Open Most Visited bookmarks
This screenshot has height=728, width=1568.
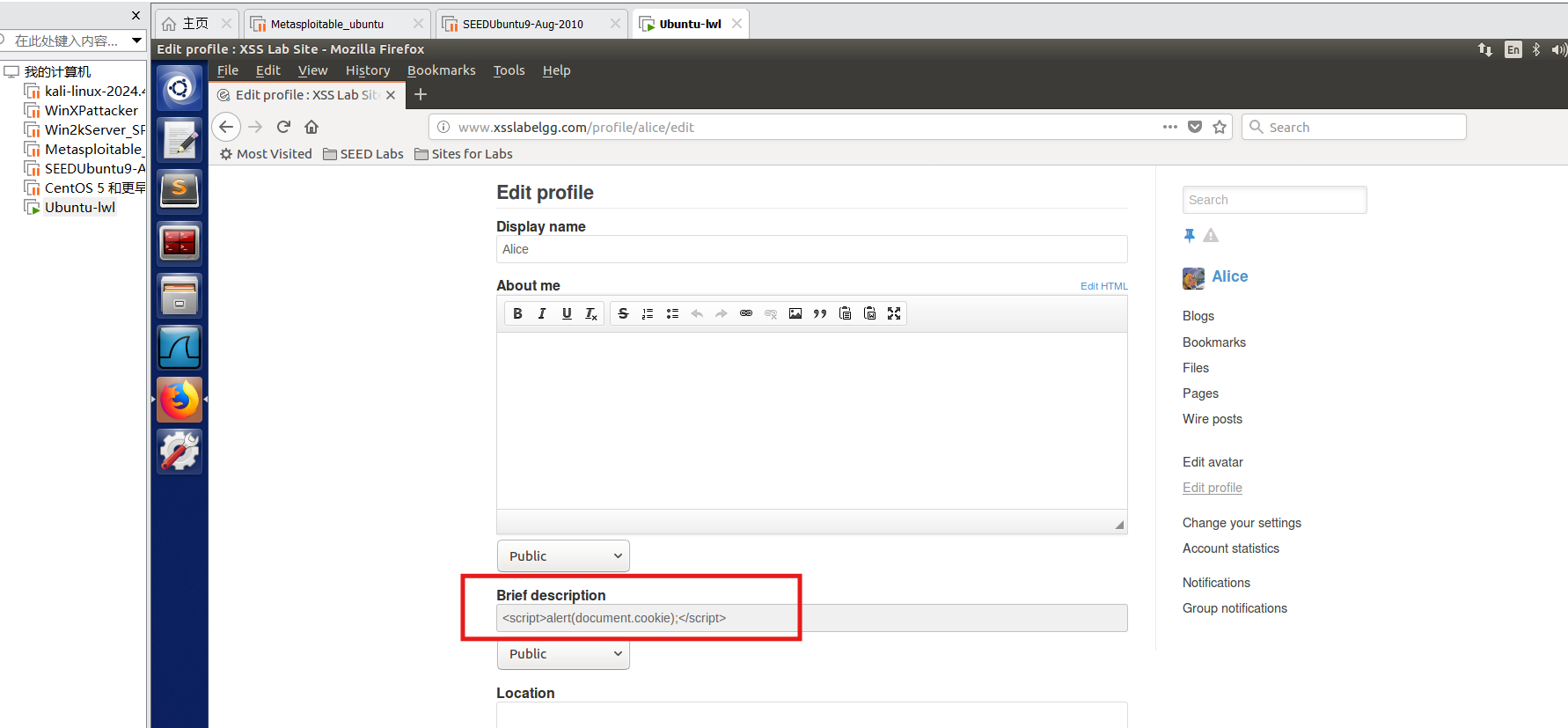[266, 154]
